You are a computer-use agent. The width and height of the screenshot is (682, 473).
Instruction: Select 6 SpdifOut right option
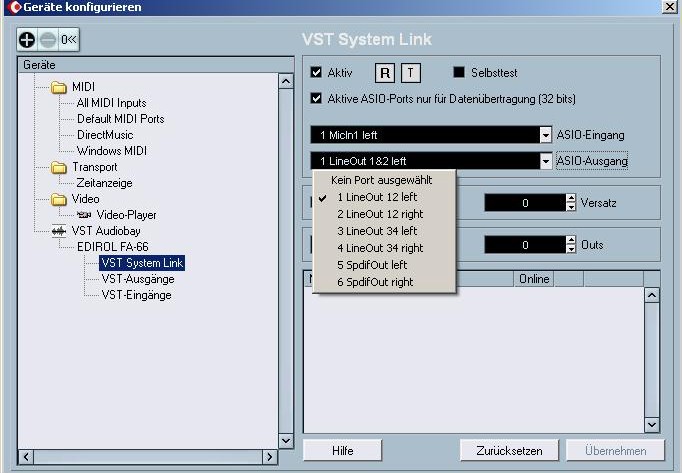click(x=384, y=282)
